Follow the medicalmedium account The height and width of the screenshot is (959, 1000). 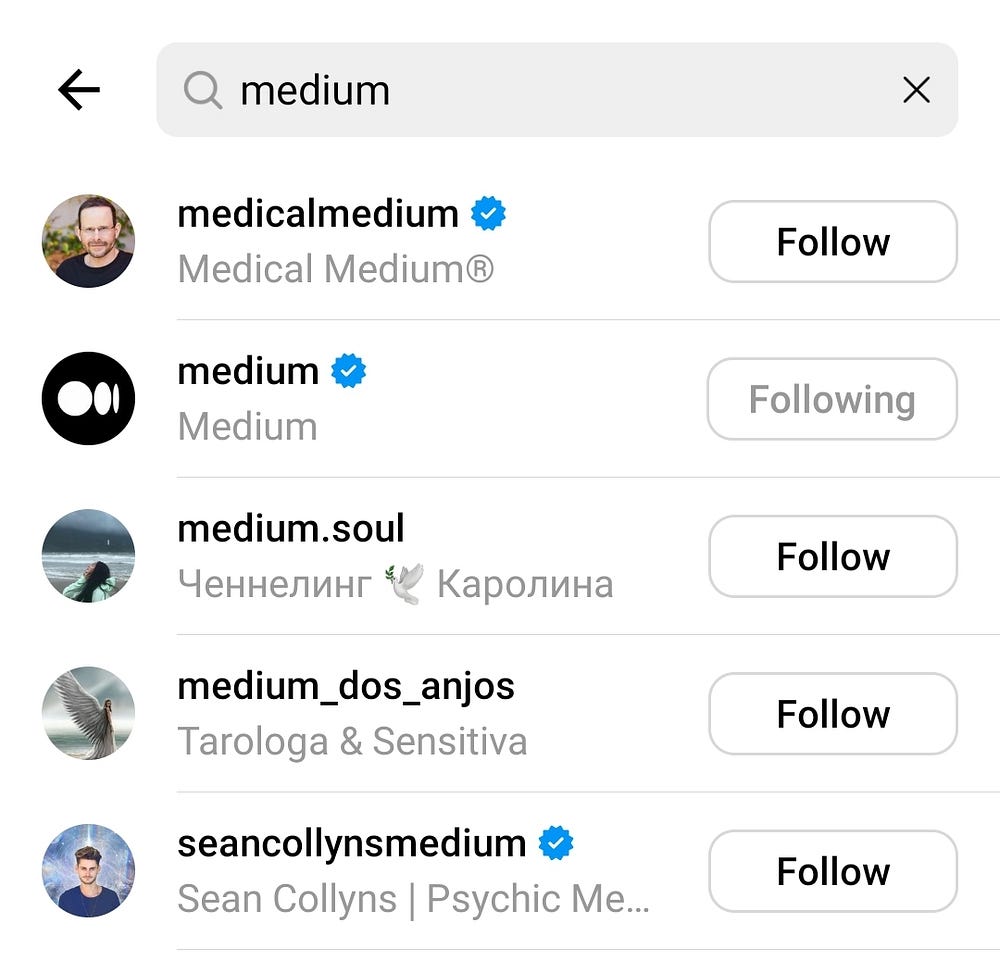click(833, 242)
